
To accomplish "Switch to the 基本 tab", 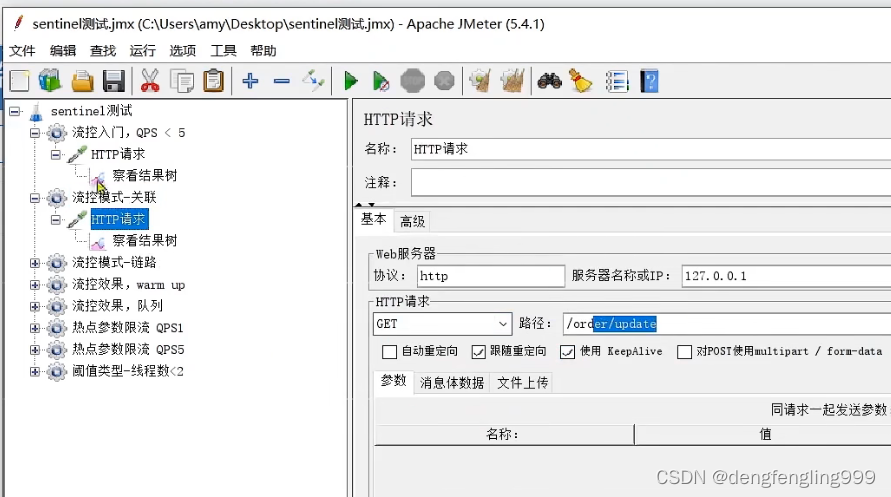I will point(374,220).
